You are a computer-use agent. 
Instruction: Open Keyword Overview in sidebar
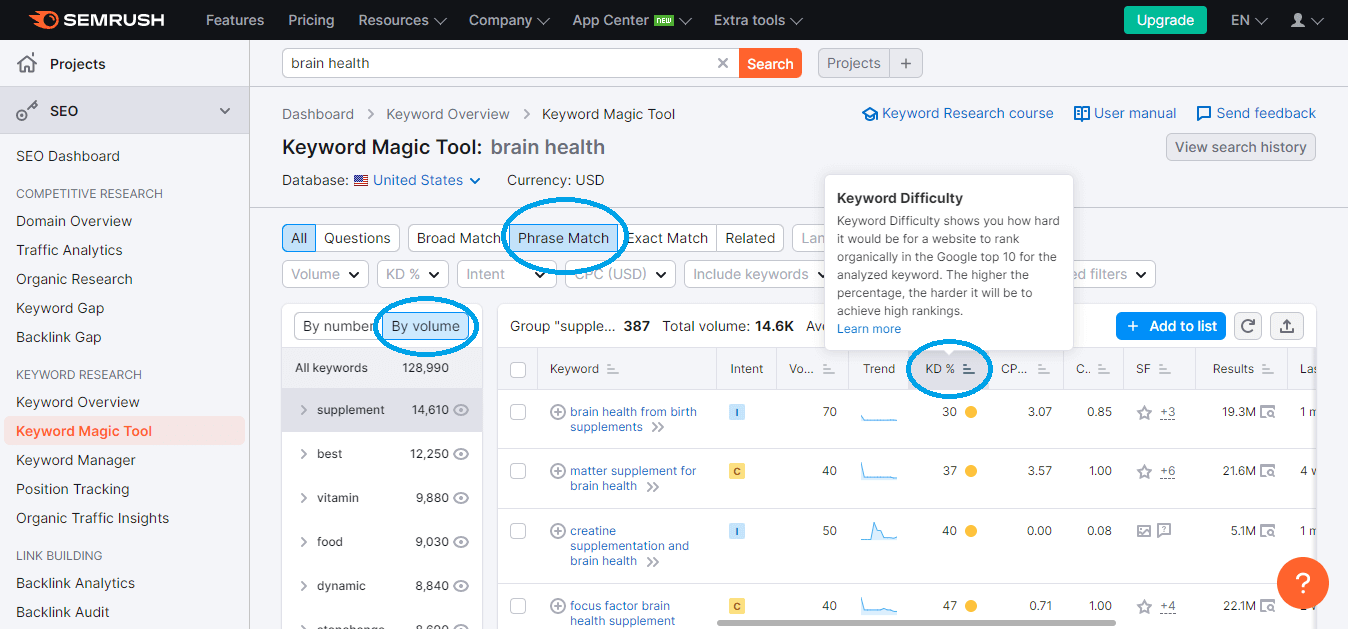tap(78, 402)
